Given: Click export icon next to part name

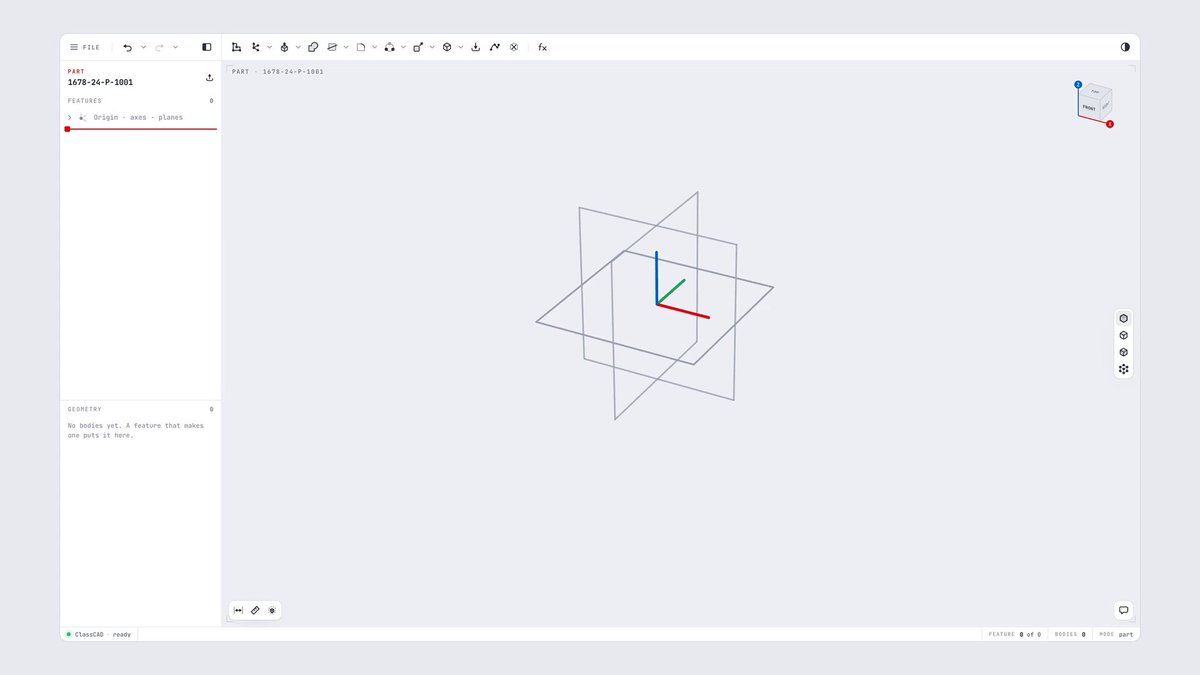Looking at the screenshot, I should coord(209,77).
